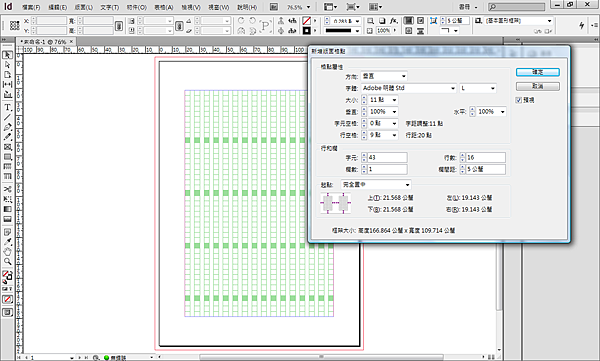The image size is (600, 361).
Task: Select the untitled document tab at 76%
Action: (46, 41)
